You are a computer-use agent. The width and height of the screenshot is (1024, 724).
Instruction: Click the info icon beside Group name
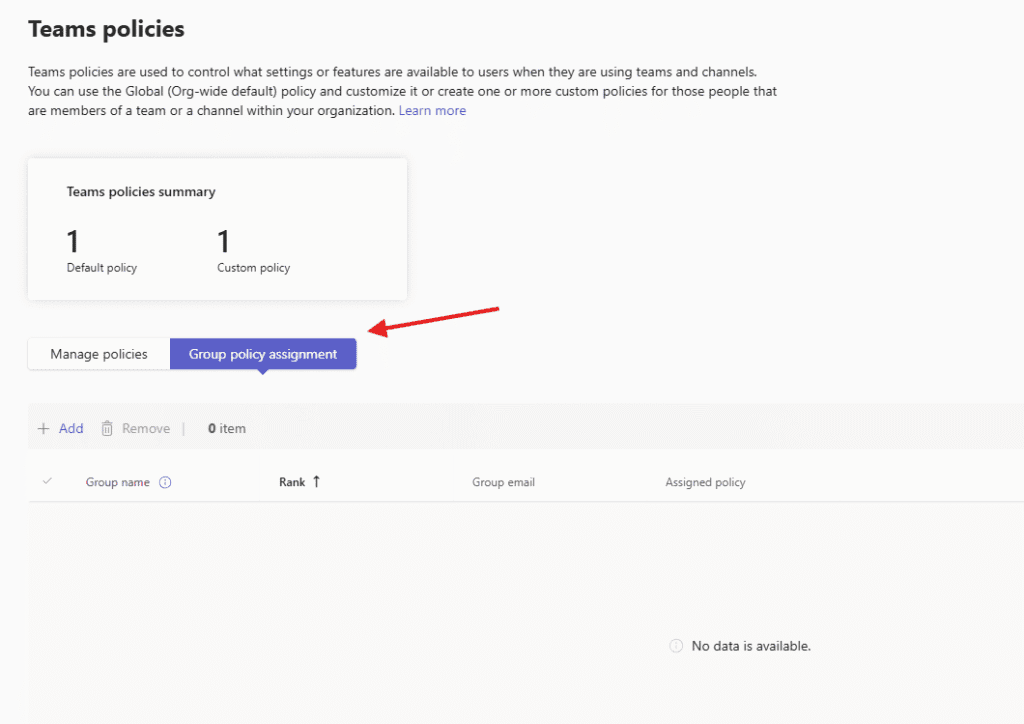pos(166,482)
